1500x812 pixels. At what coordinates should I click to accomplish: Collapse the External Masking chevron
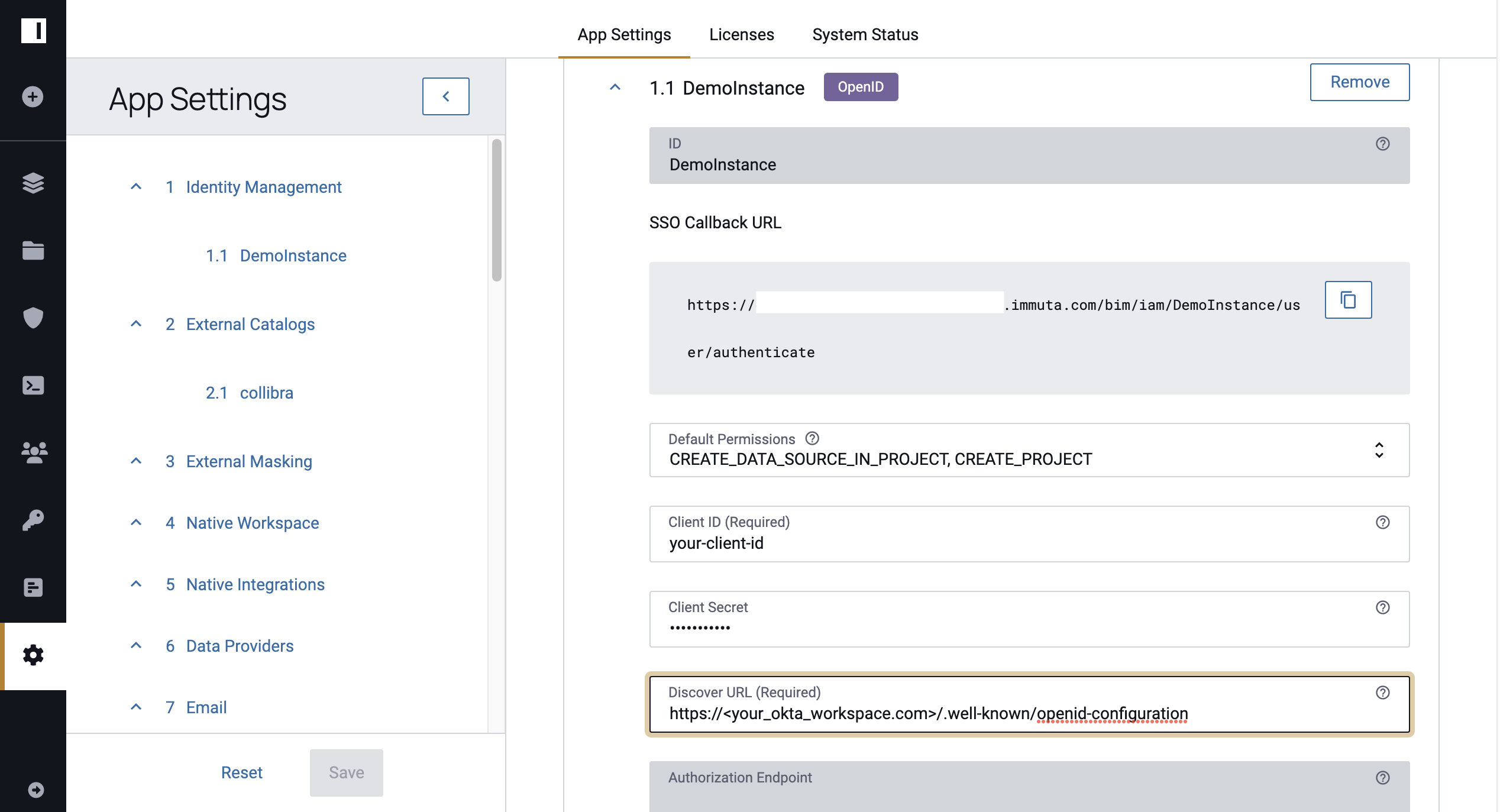[x=136, y=461]
